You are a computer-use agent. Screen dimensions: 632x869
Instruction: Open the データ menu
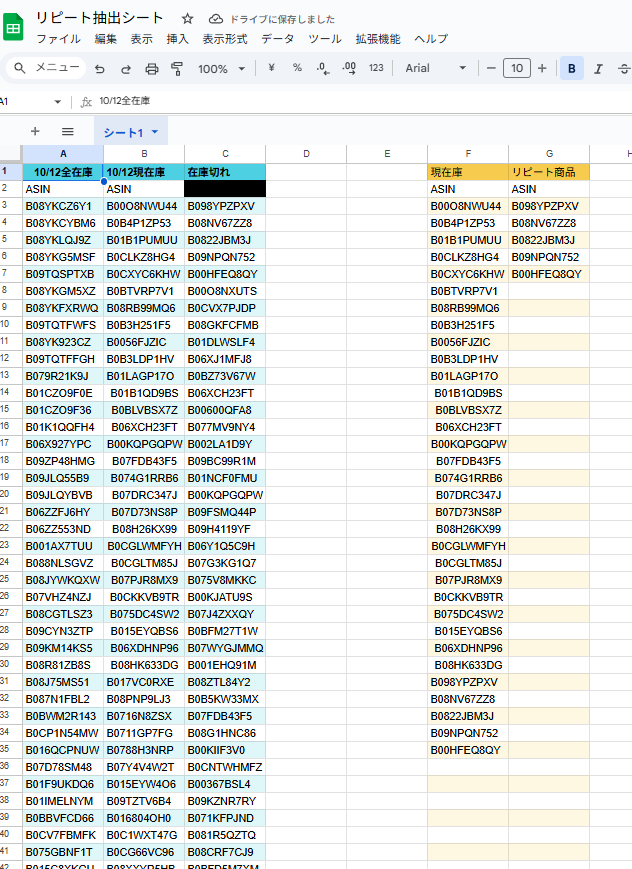click(x=277, y=39)
